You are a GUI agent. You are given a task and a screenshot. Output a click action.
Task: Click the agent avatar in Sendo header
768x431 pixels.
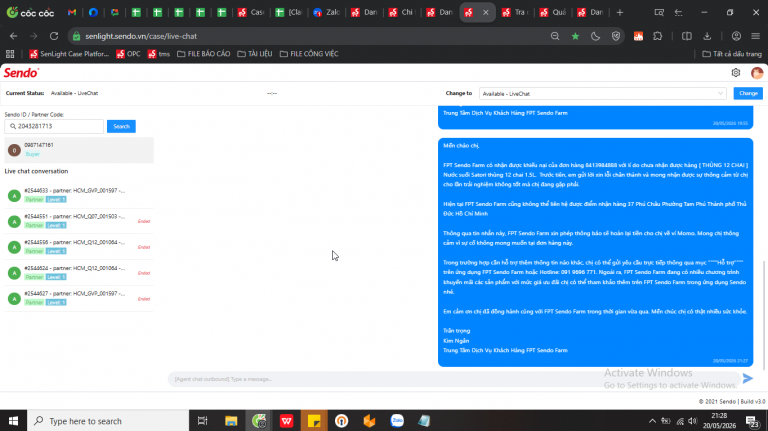point(757,73)
